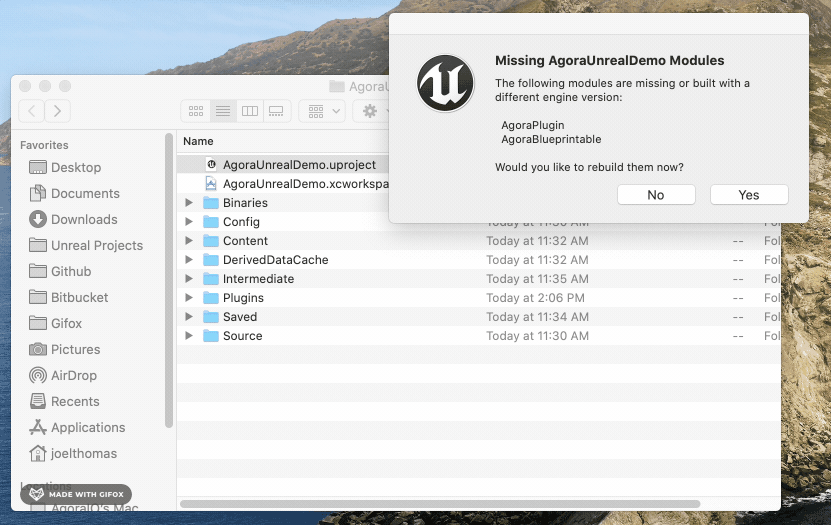The width and height of the screenshot is (831, 525).
Task: Open Applications in Finder sidebar
Action: click(x=77, y=427)
